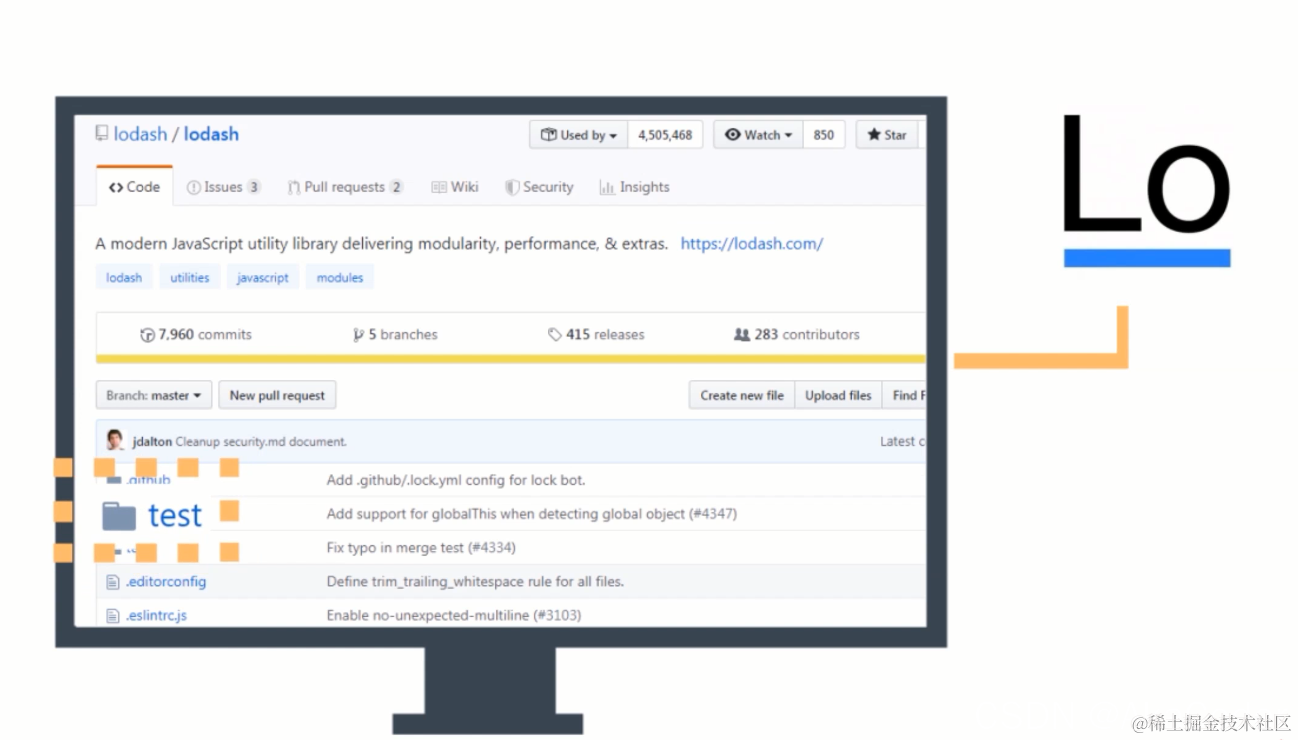1298x740 pixels.
Task: Click jdalton avatar thumbnail
Action: (x=115, y=441)
